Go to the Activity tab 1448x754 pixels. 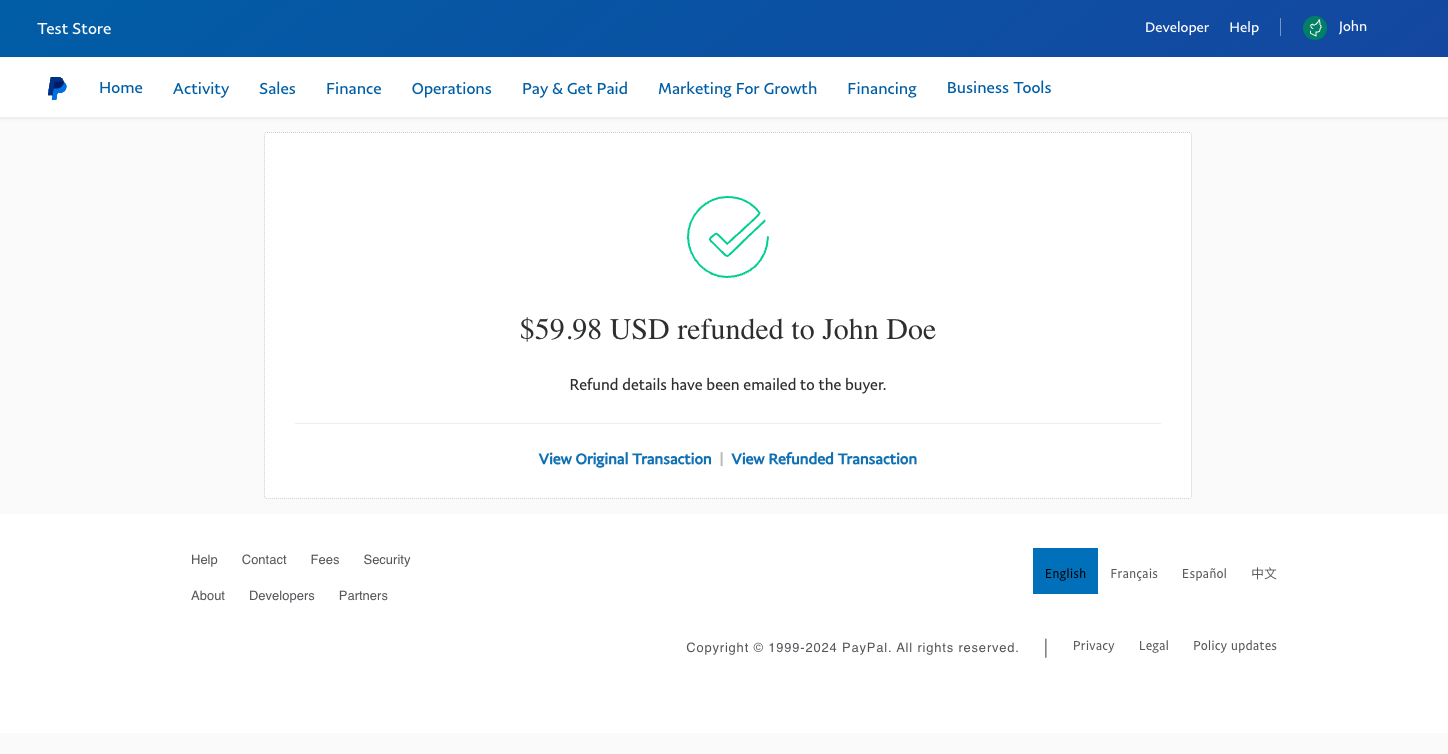[201, 88]
